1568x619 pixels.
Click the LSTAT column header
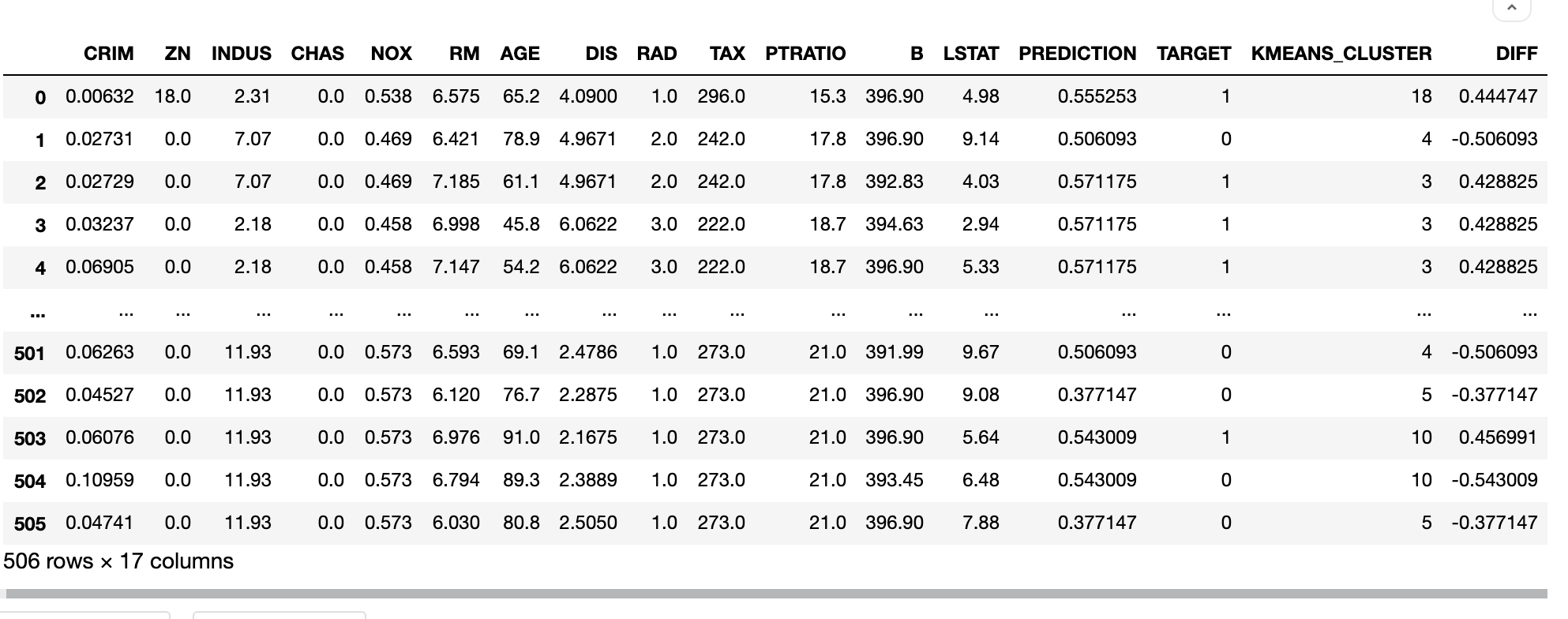[x=970, y=54]
